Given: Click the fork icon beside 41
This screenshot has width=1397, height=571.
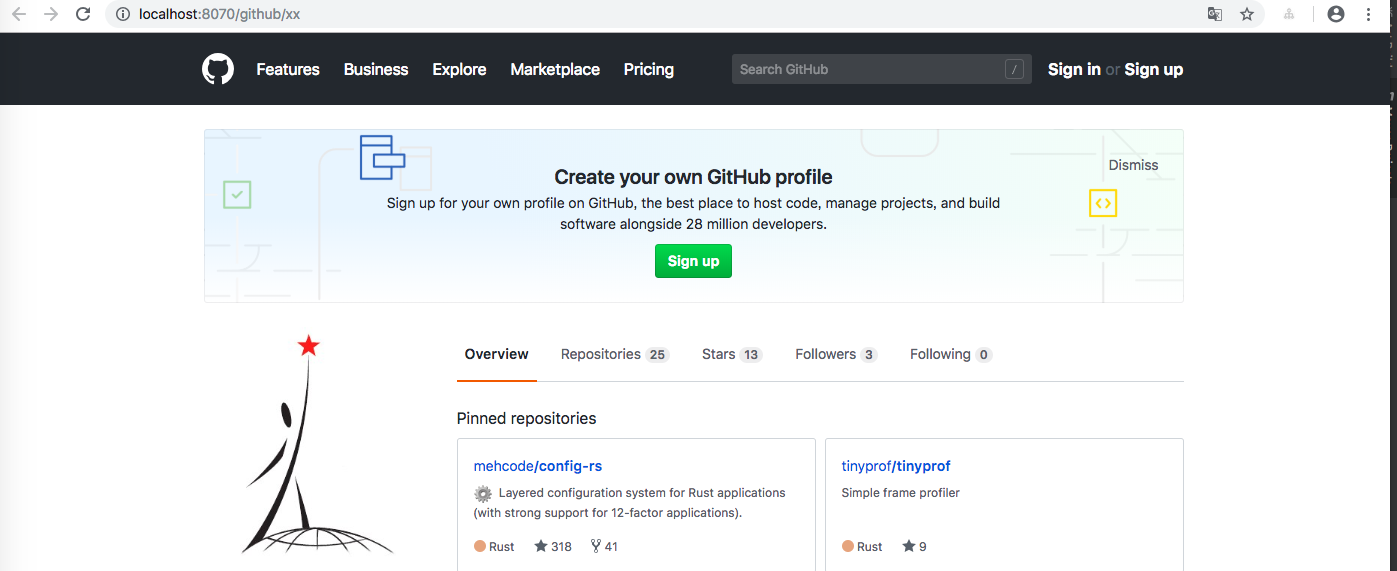Looking at the screenshot, I should [596, 546].
